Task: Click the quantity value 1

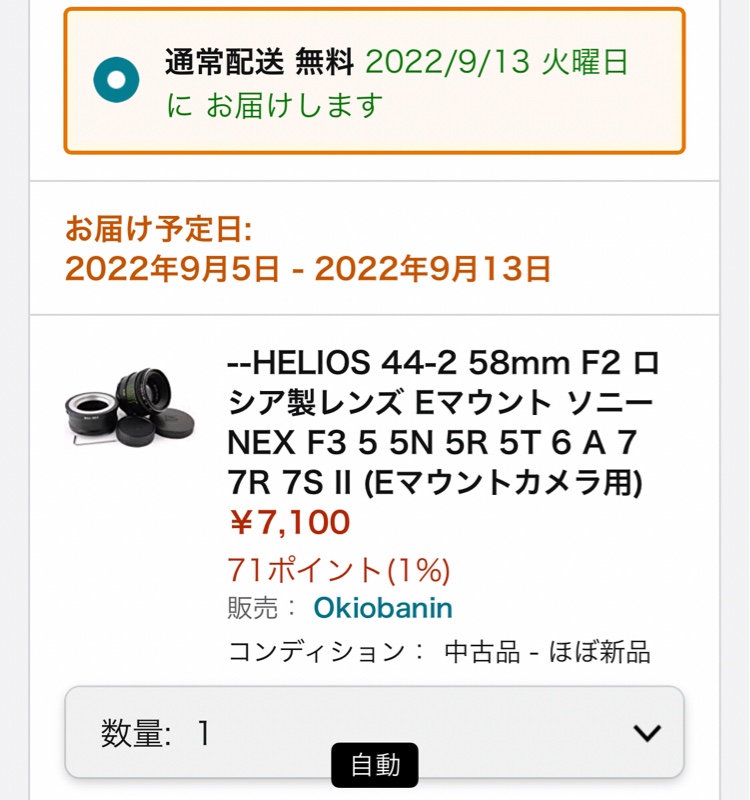Action: (x=203, y=733)
